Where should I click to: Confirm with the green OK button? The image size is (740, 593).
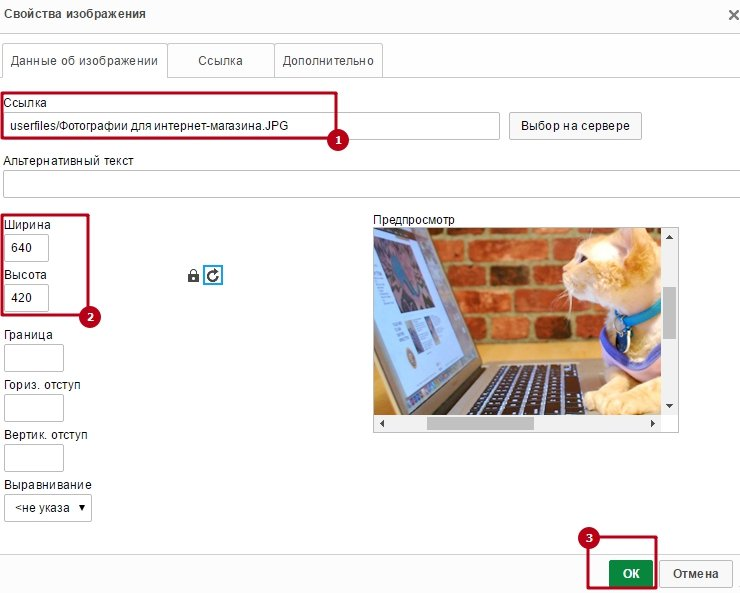(x=631, y=573)
